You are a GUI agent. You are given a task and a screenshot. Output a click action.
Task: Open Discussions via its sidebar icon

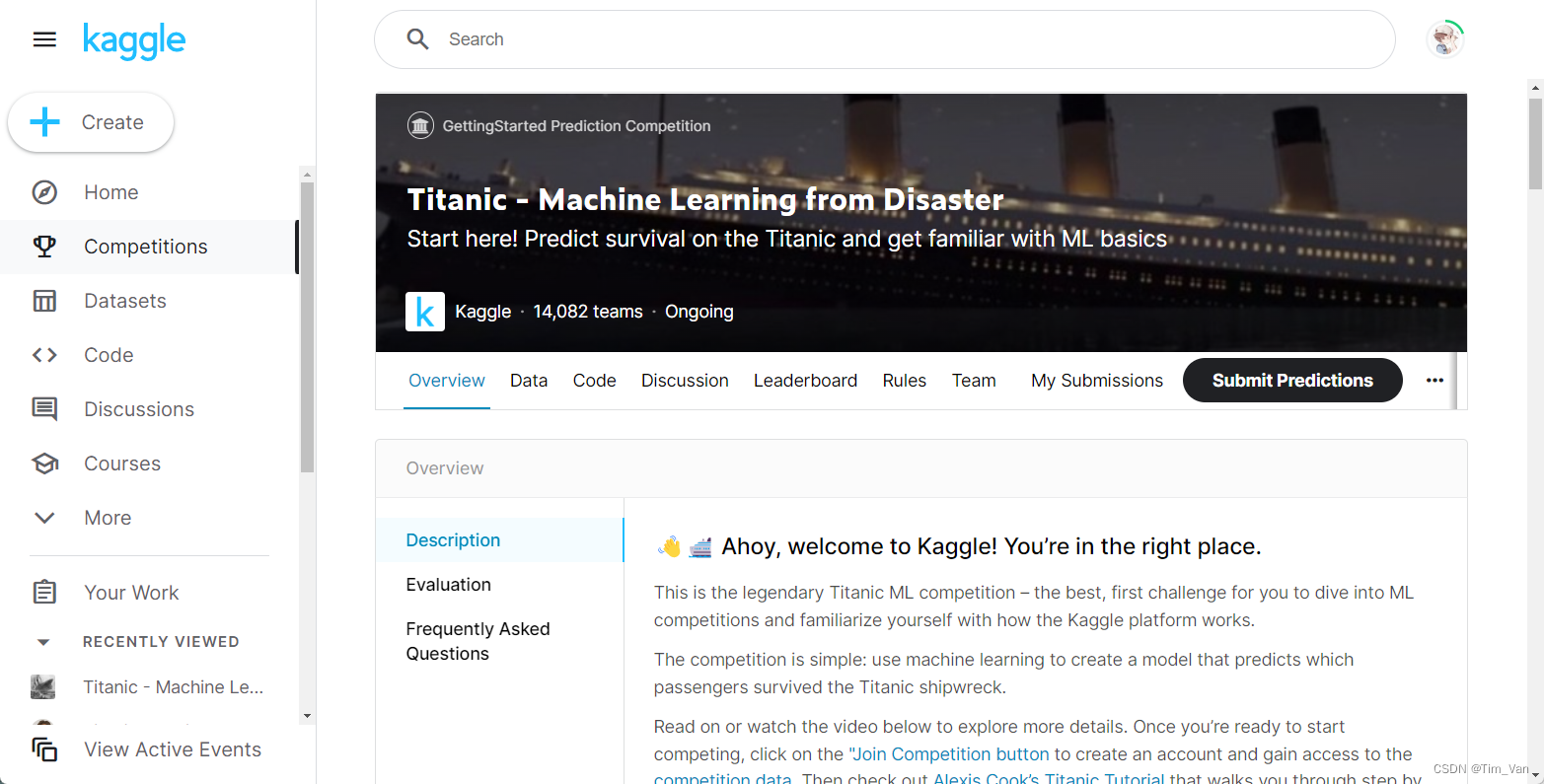pos(44,408)
